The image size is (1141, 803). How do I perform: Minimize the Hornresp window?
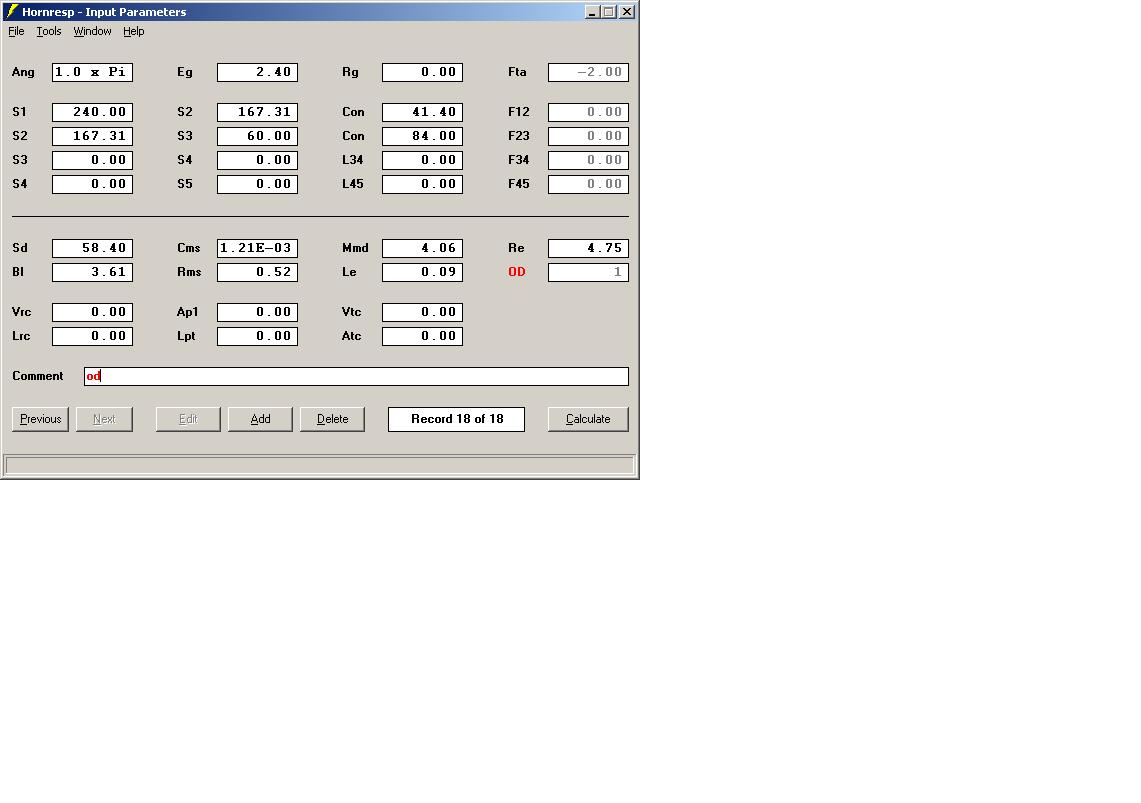tap(592, 12)
